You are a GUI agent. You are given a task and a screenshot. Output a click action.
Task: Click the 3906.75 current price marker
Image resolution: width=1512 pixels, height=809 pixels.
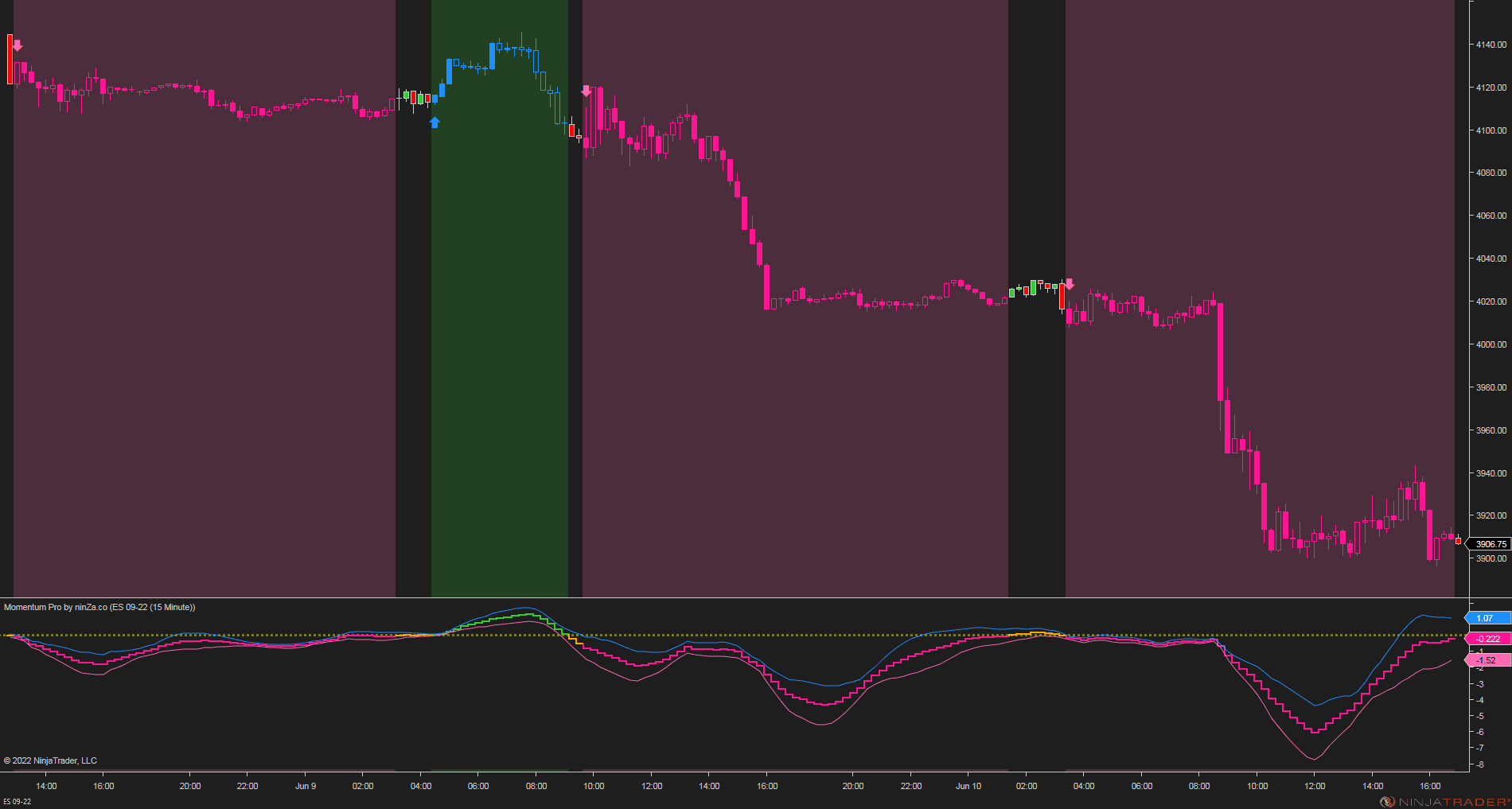(1487, 544)
